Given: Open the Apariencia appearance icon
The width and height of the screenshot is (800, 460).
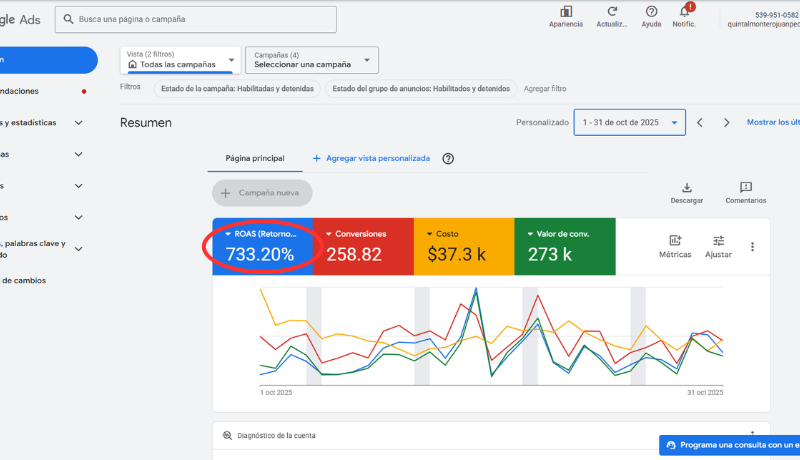Looking at the screenshot, I should click(566, 12).
